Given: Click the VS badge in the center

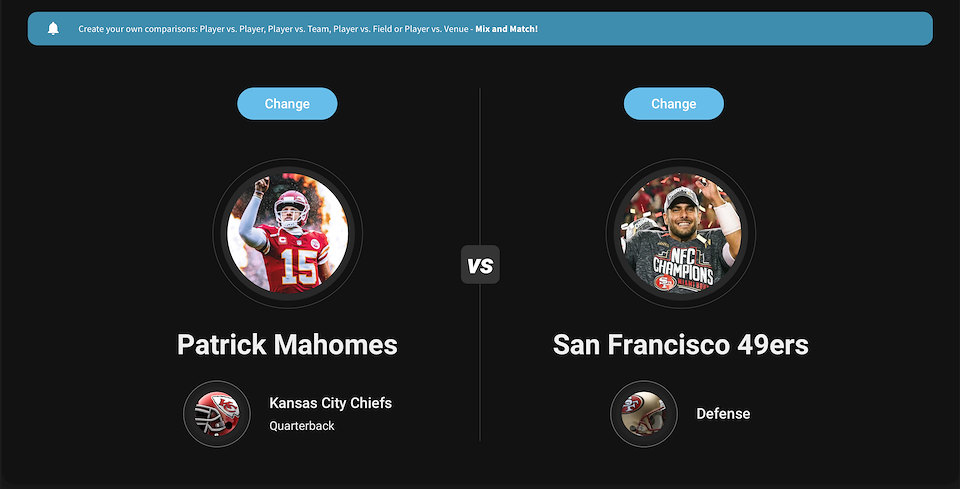Looking at the screenshot, I should pos(480,264).
